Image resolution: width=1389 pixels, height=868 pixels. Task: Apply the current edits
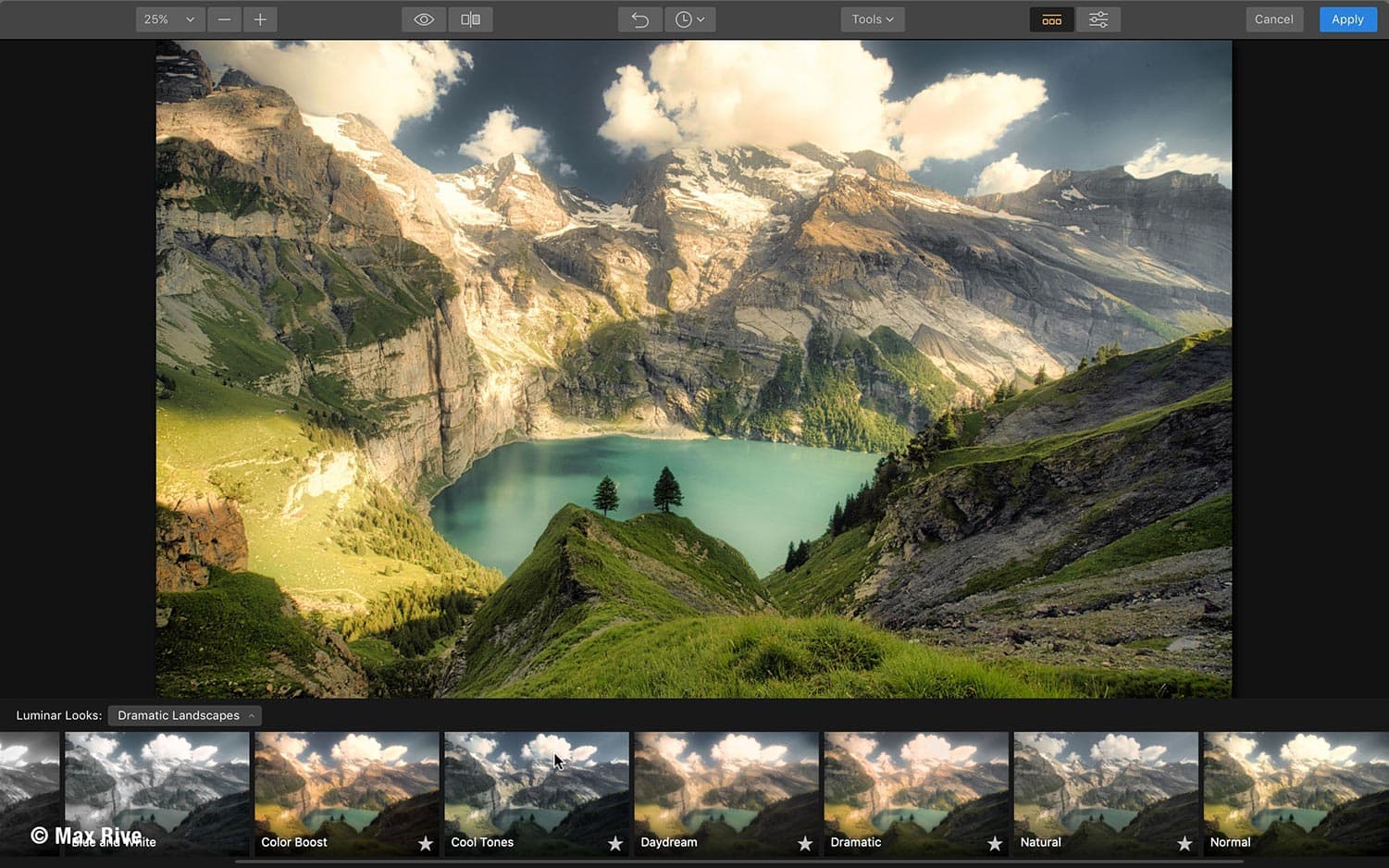1347,19
